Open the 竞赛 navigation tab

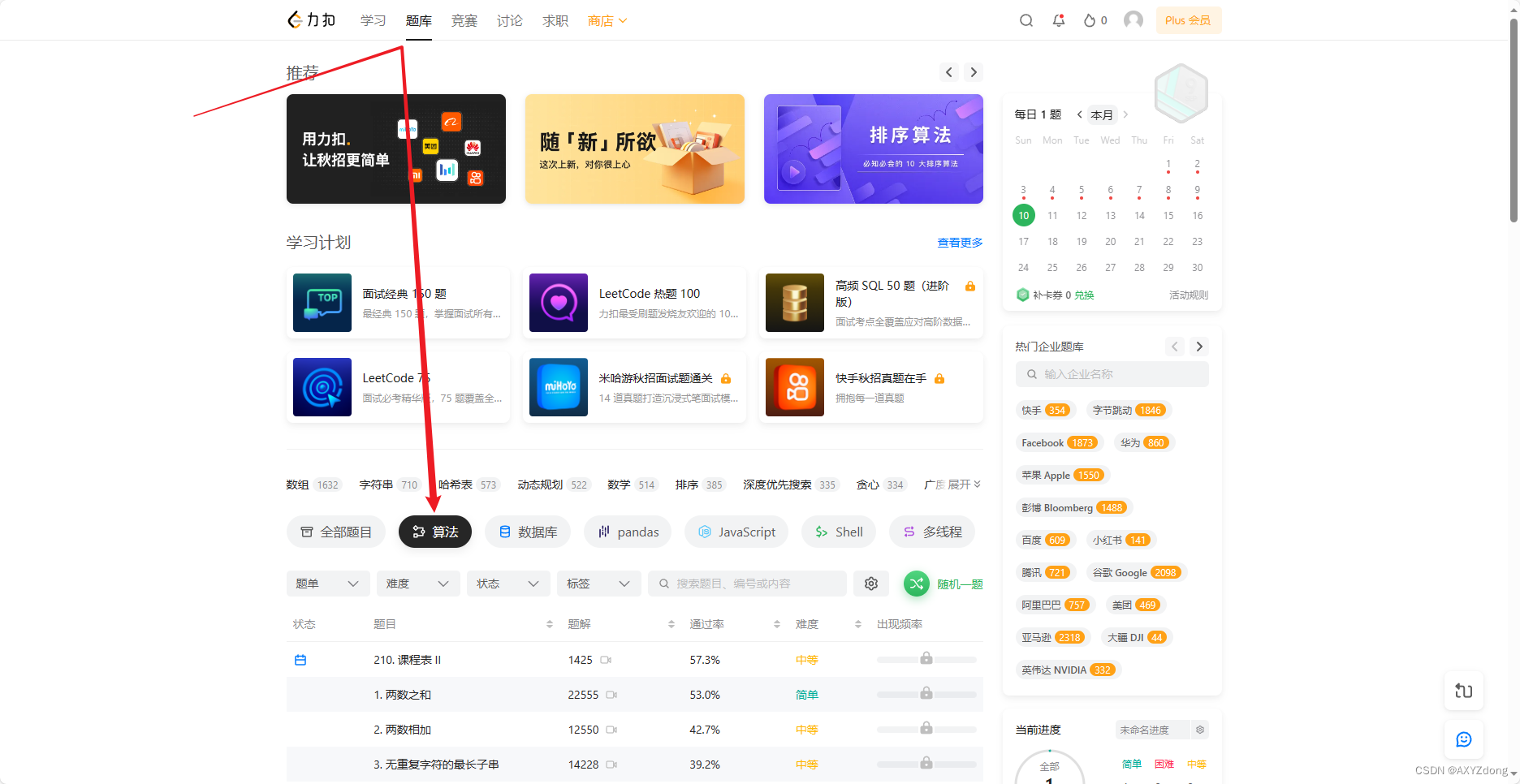pos(464,20)
